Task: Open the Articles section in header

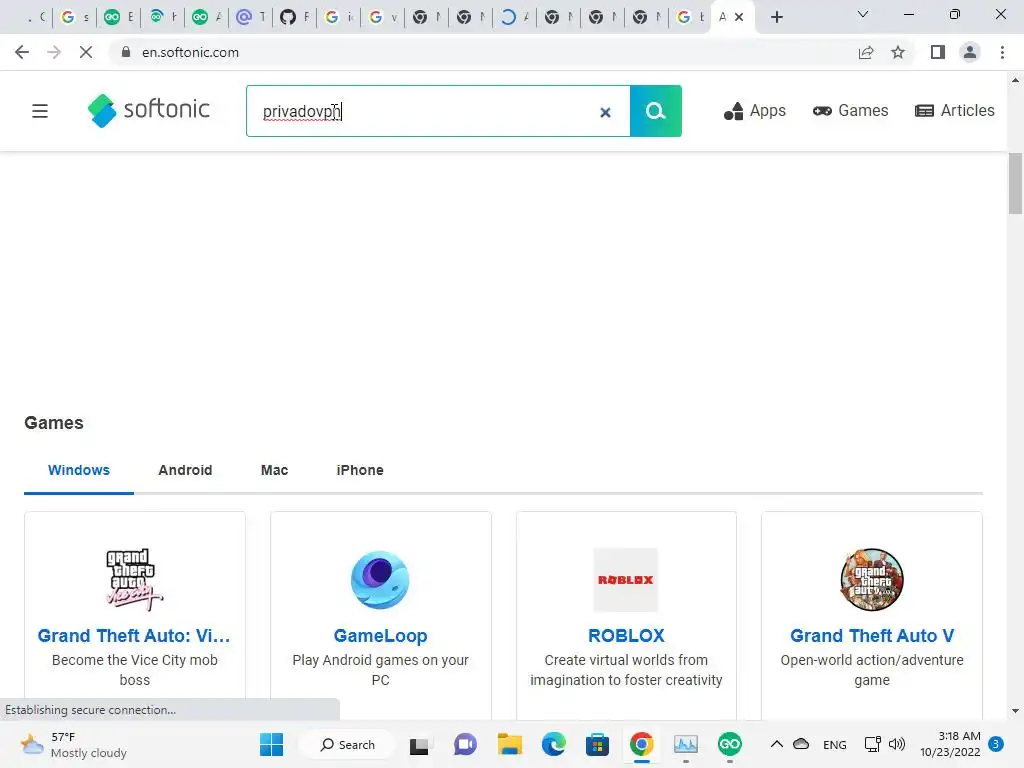Action: (x=955, y=111)
